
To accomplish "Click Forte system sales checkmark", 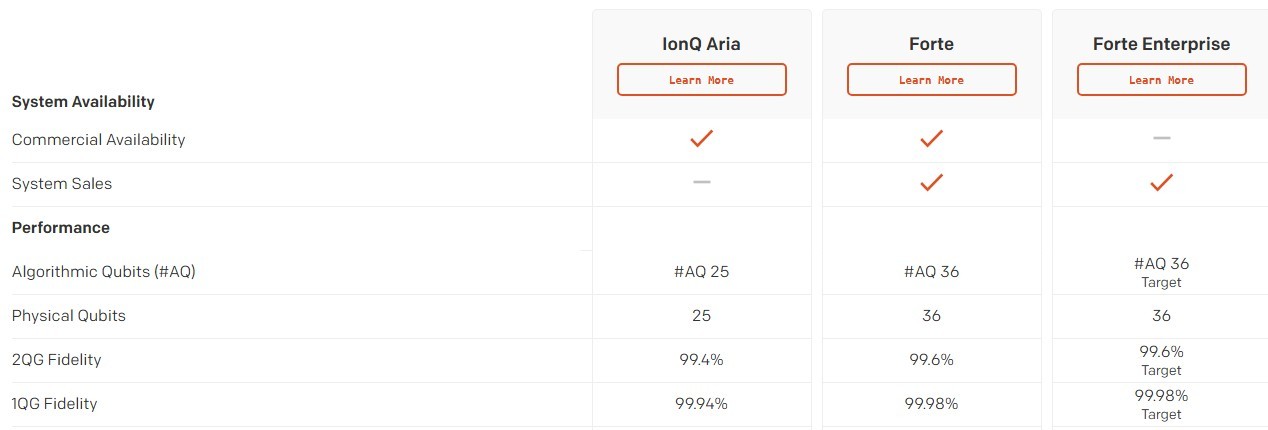I will coord(931,183).
